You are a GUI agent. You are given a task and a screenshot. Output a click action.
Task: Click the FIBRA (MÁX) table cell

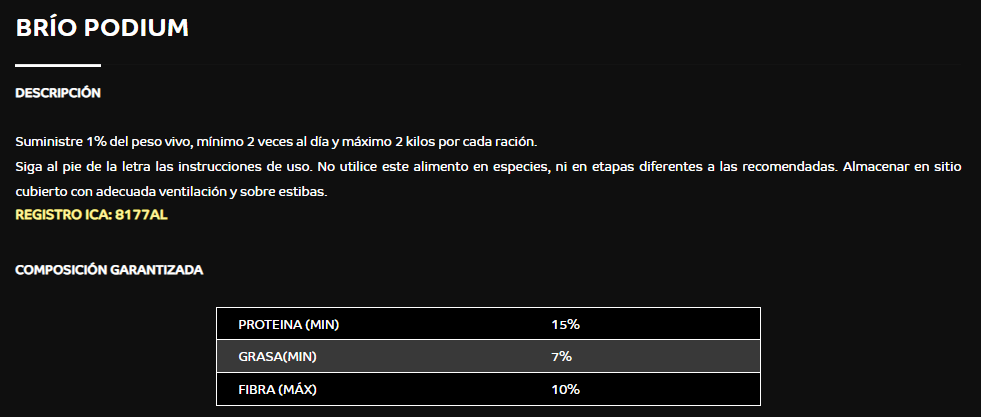[x=277, y=389]
